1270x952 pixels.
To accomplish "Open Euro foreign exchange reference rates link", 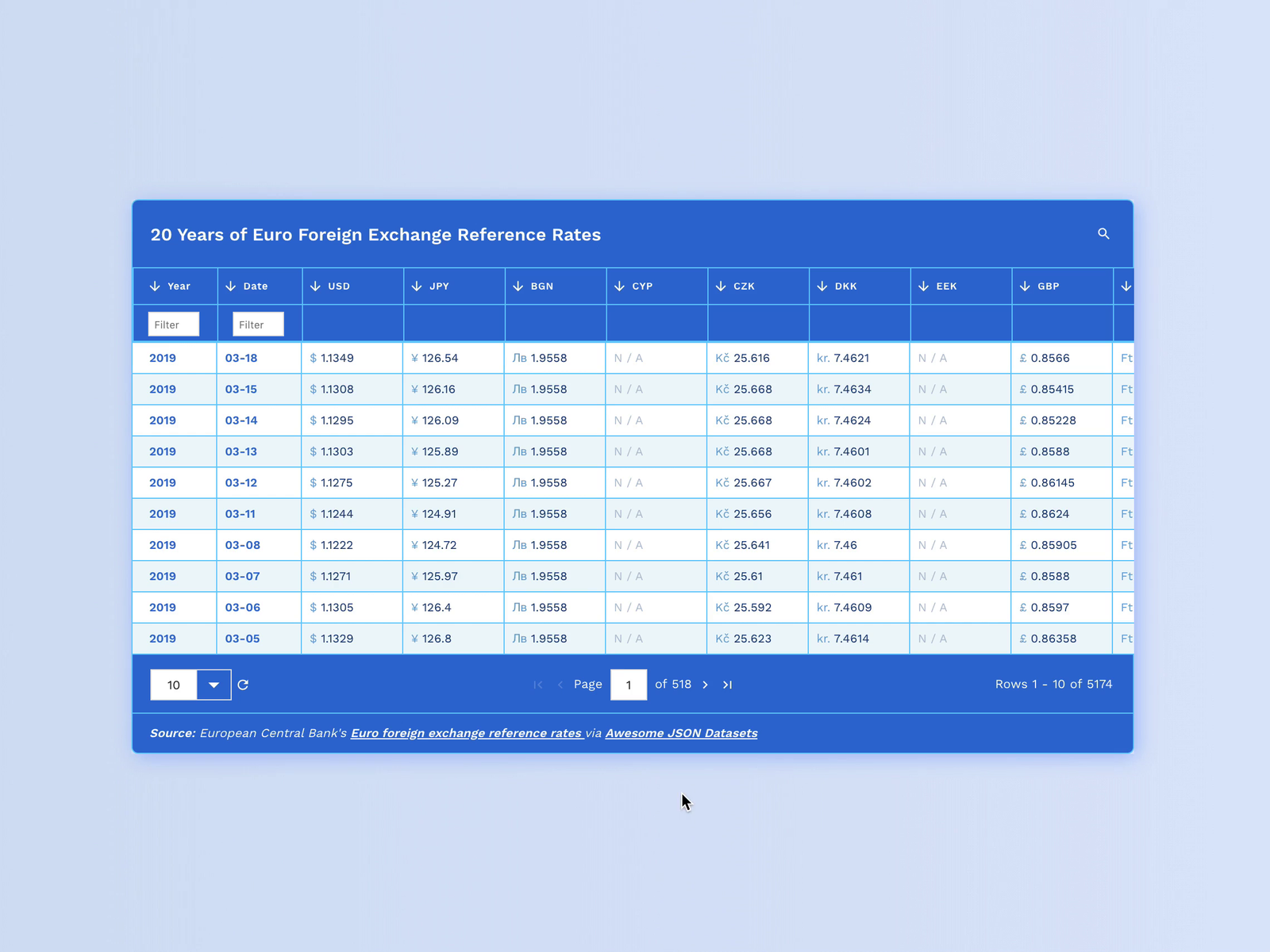I will click(x=467, y=733).
